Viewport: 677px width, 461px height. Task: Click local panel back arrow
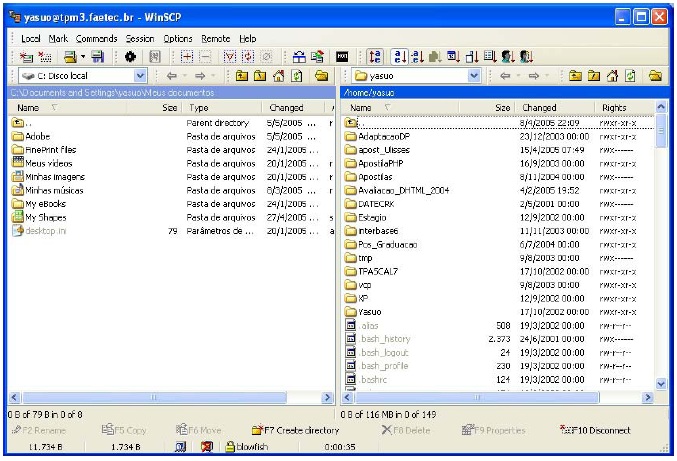click(172, 76)
